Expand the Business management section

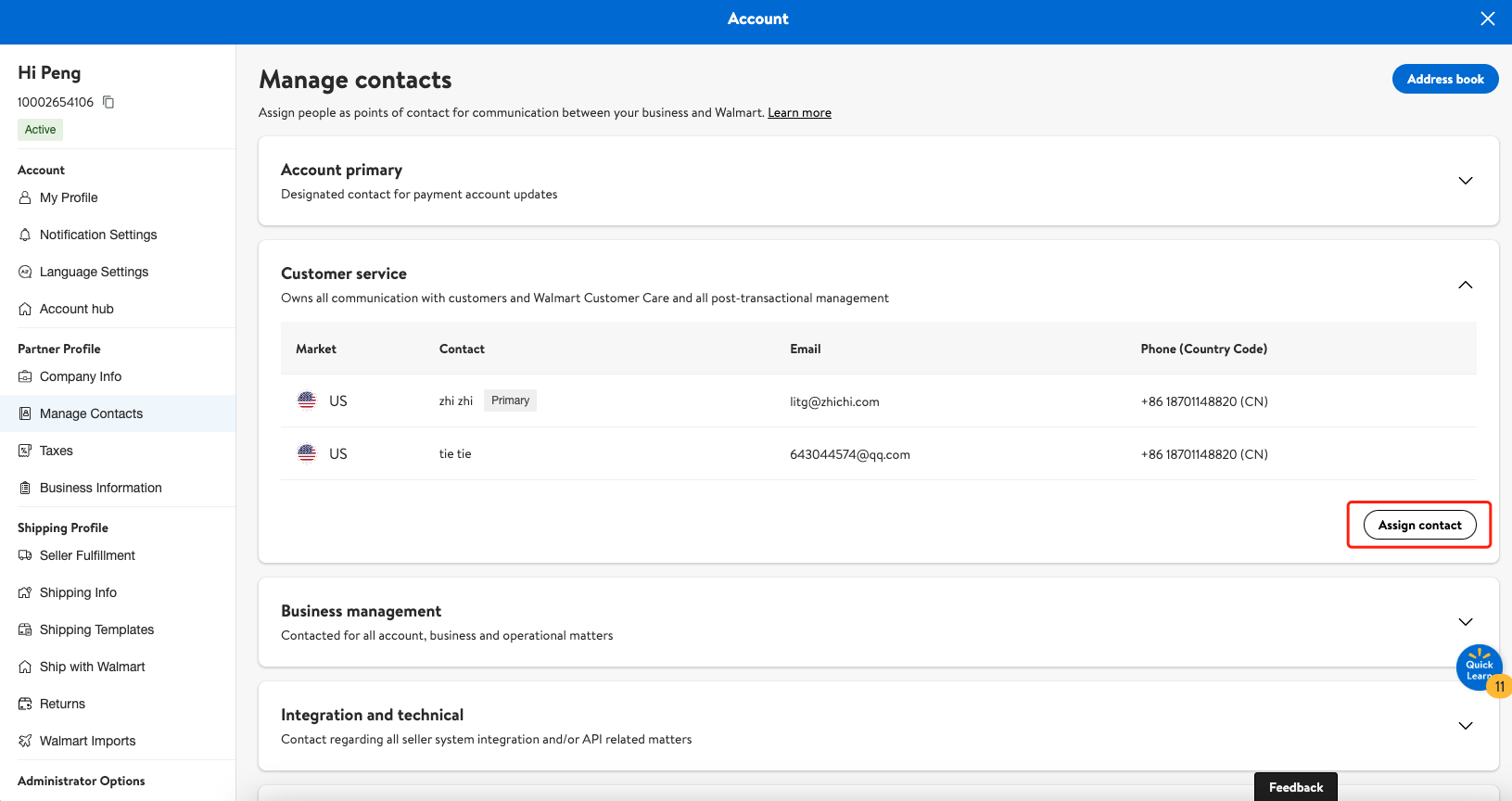pos(1466,622)
